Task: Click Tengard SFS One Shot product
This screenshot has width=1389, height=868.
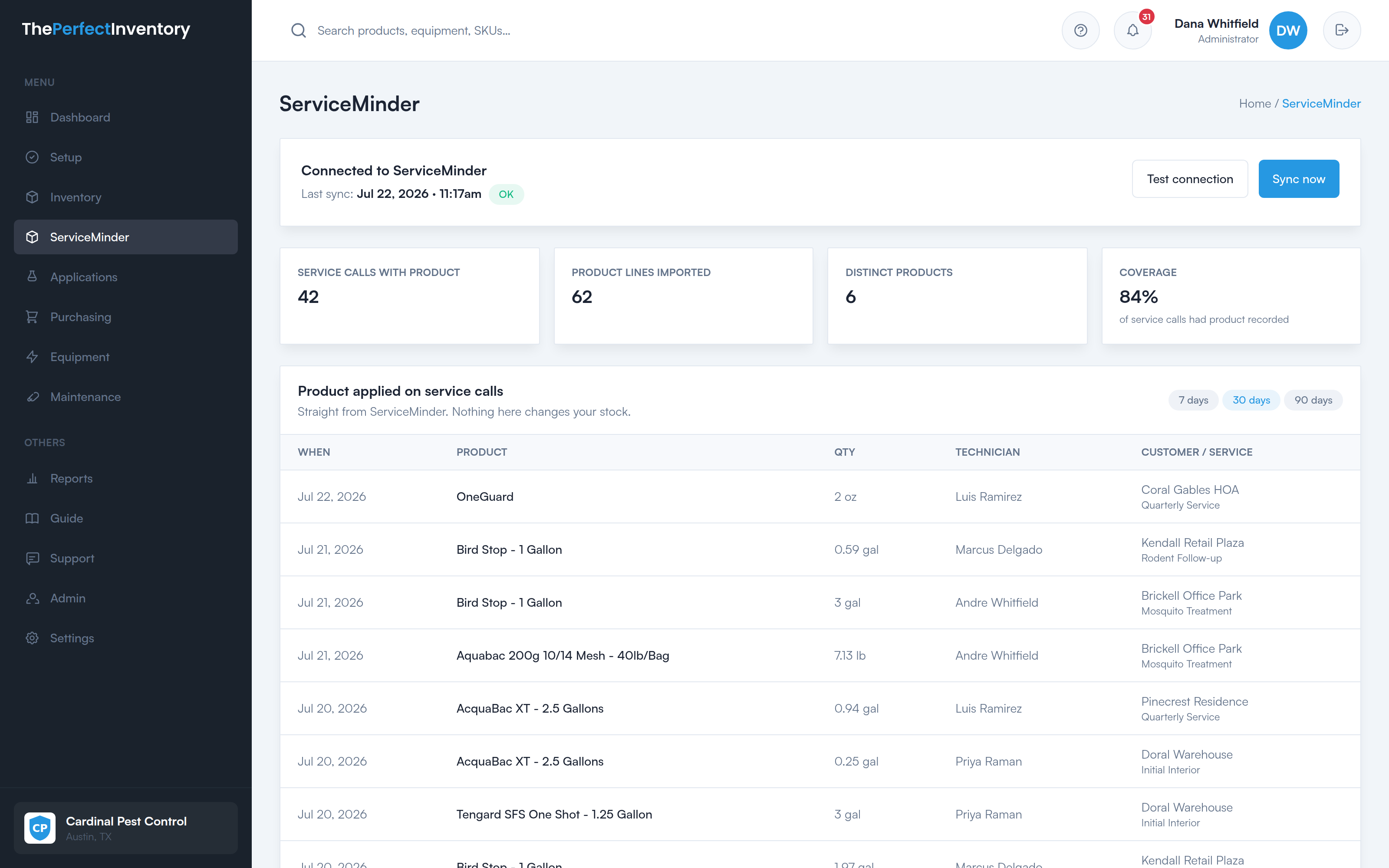Action: click(554, 814)
